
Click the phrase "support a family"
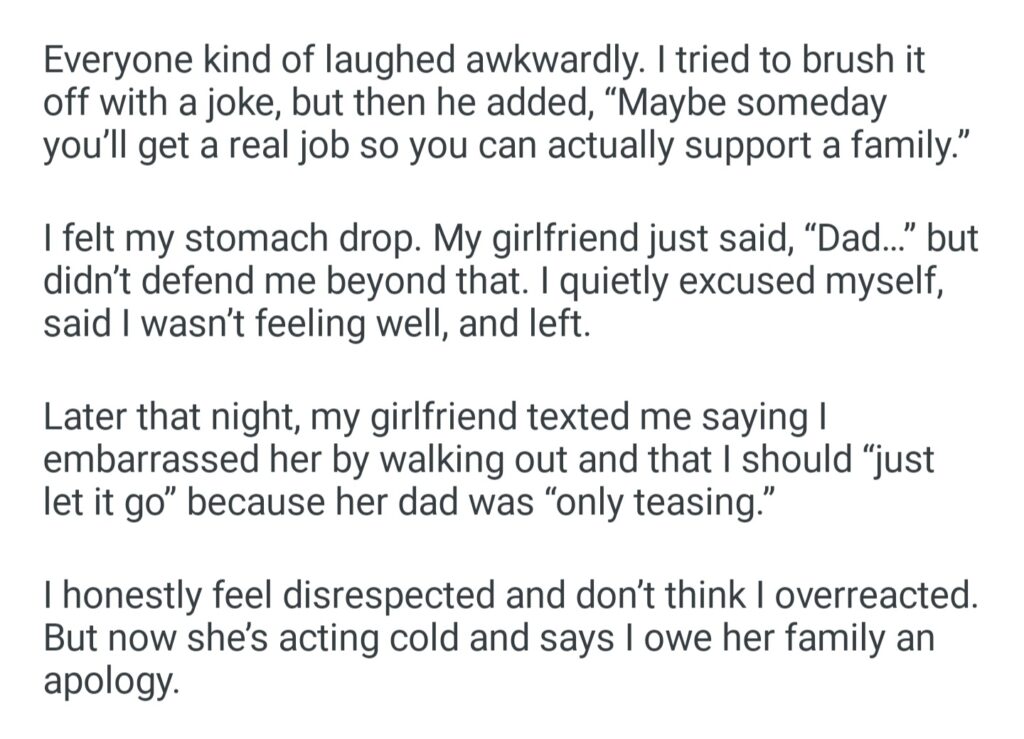point(802,146)
